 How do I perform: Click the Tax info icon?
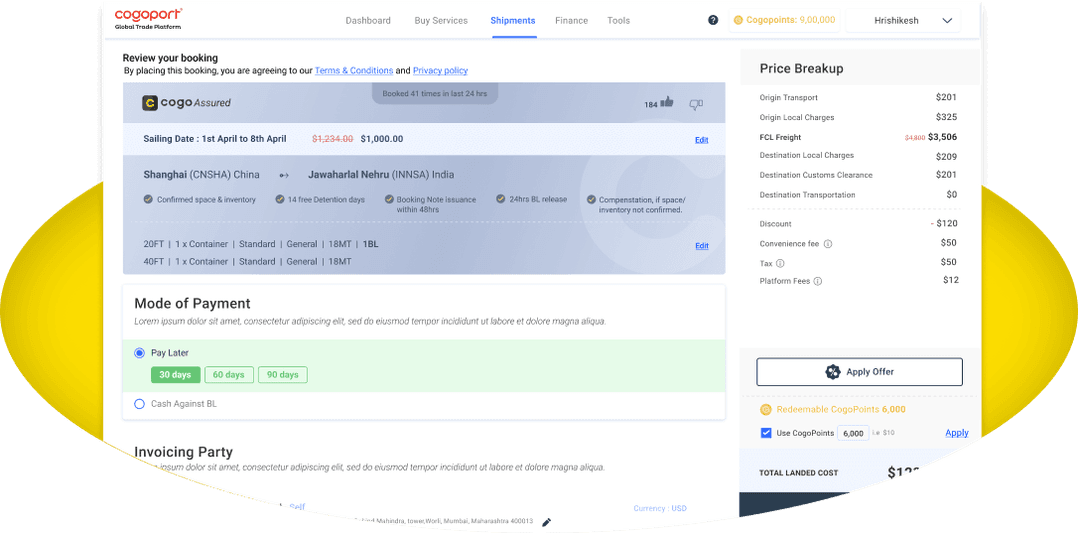[780, 263]
